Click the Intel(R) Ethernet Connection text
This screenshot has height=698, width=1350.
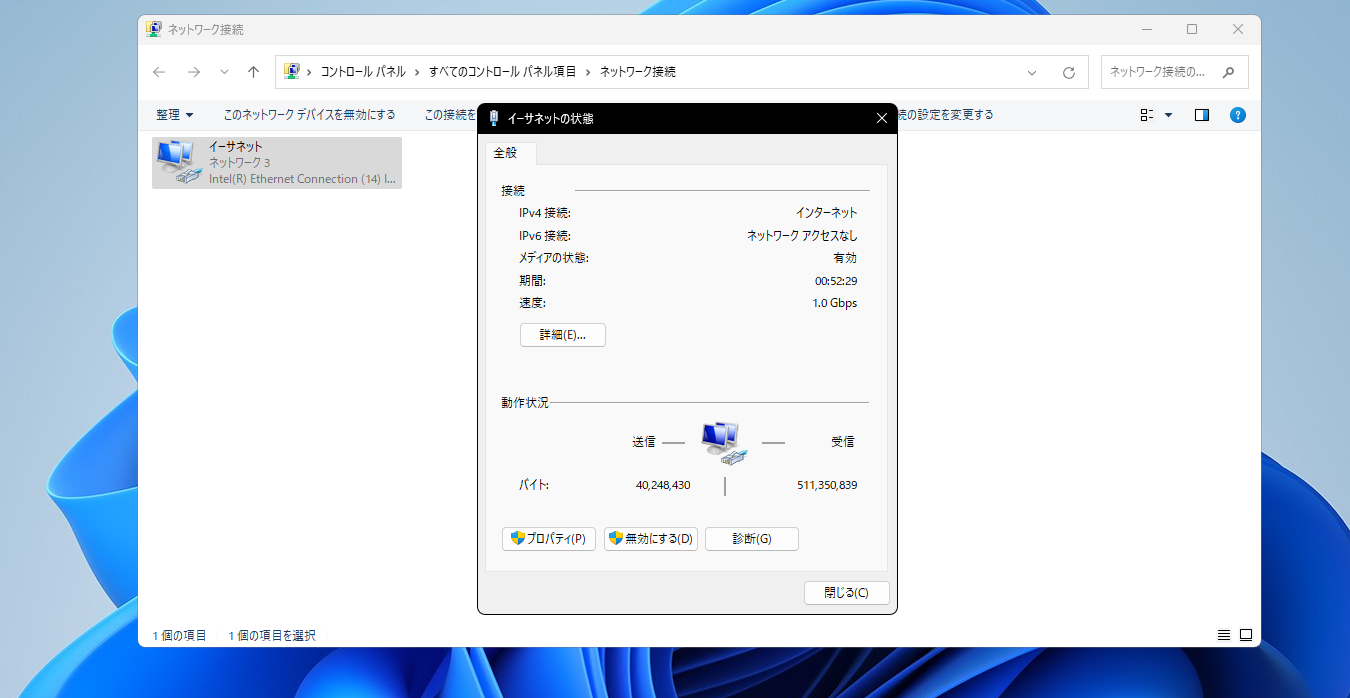click(302, 179)
